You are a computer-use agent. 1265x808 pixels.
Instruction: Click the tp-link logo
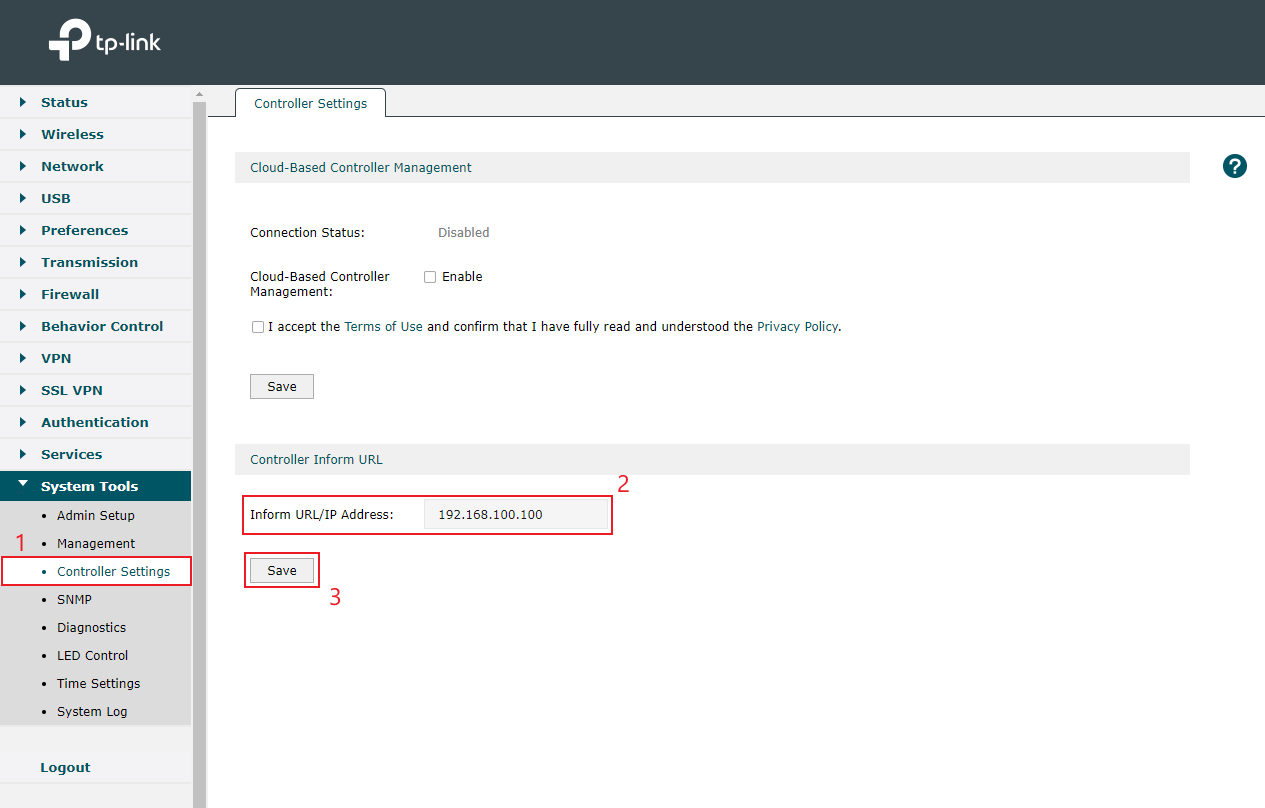pos(104,42)
